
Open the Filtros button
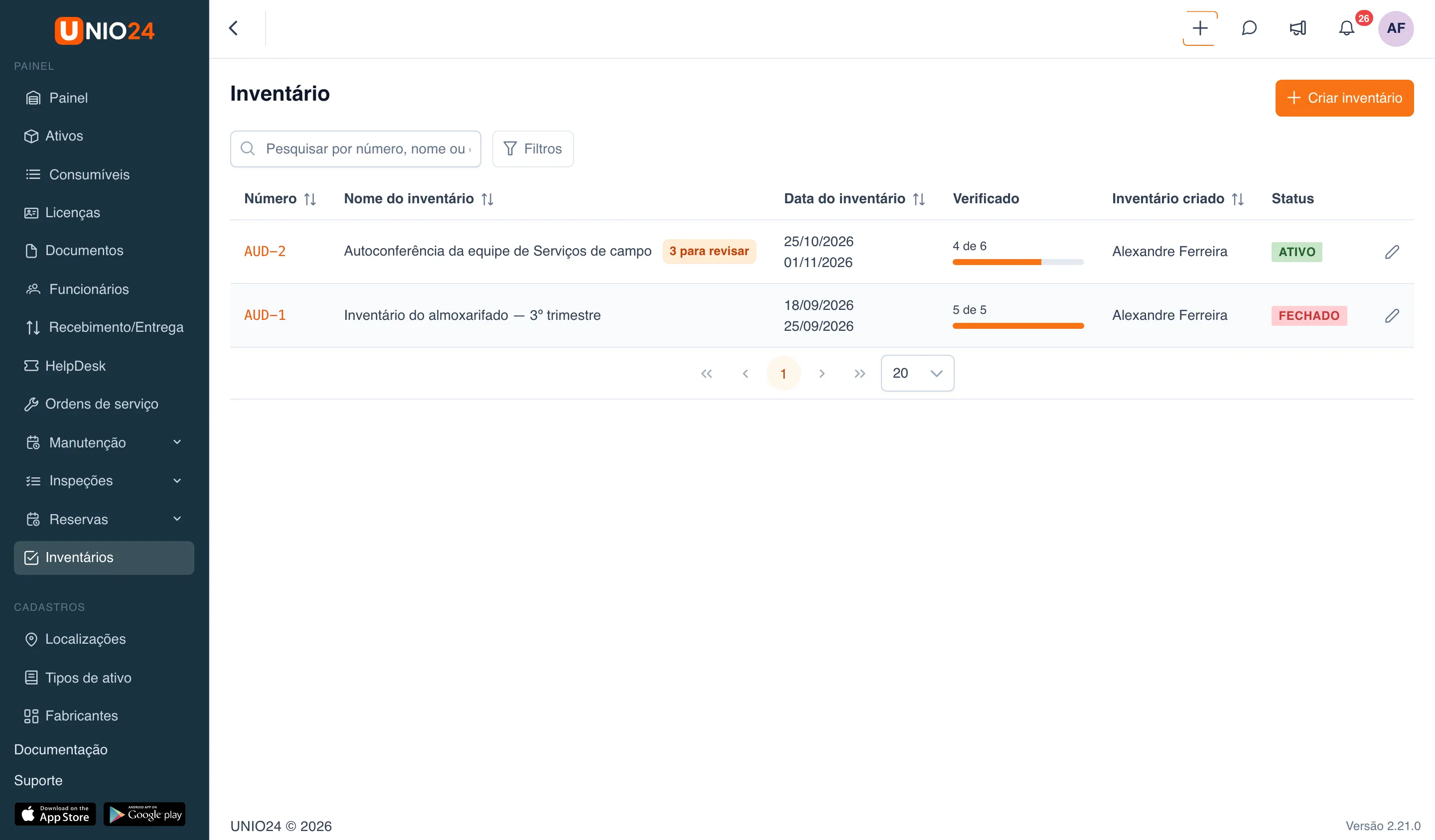[533, 148]
